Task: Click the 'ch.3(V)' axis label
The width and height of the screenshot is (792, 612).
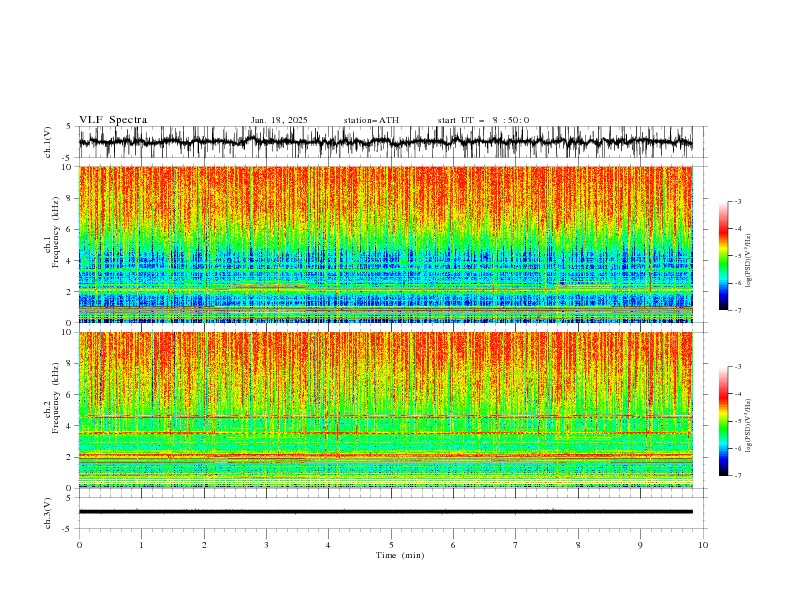Action: click(48, 513)
